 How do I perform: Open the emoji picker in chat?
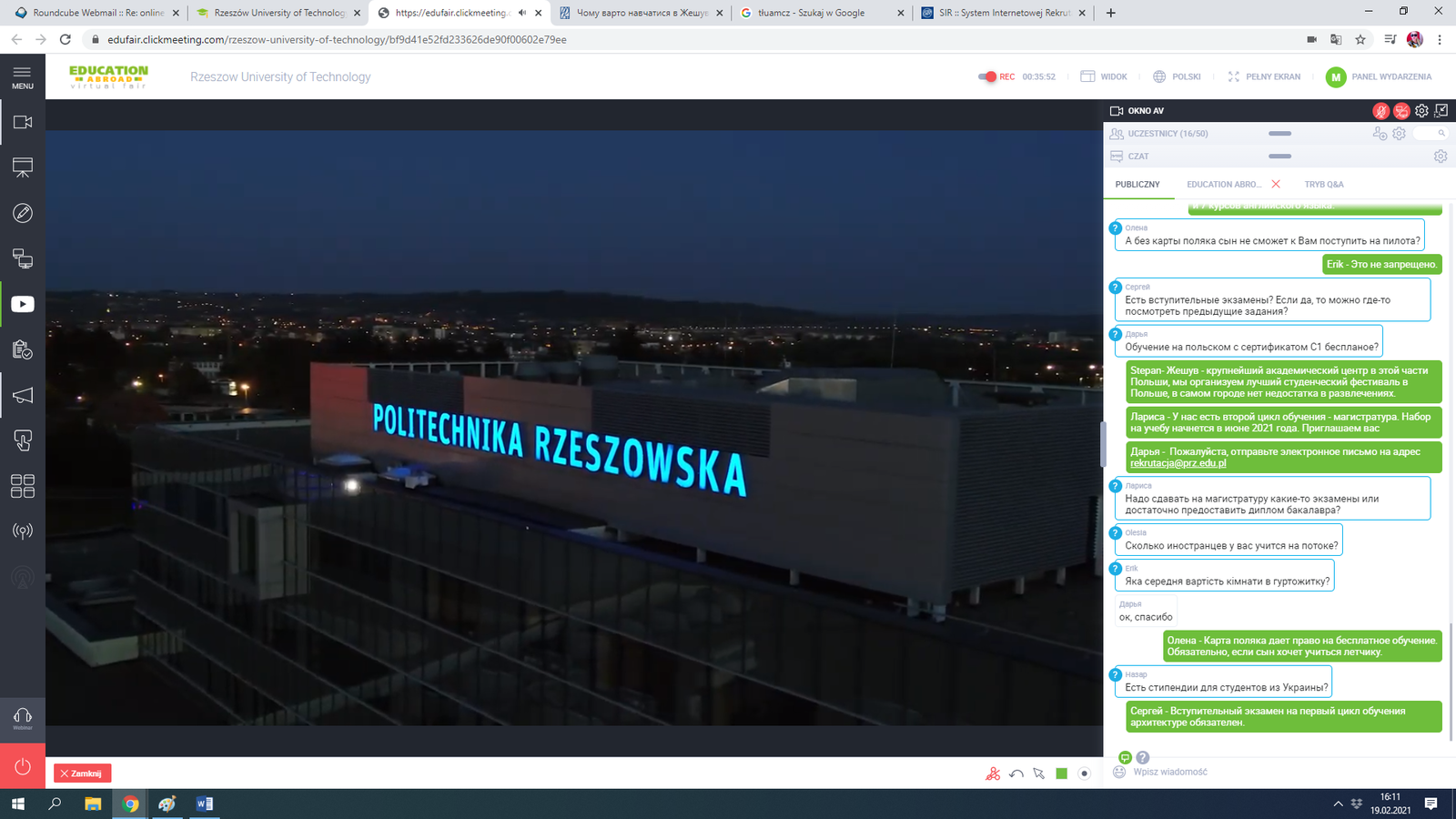point(1119,772)
